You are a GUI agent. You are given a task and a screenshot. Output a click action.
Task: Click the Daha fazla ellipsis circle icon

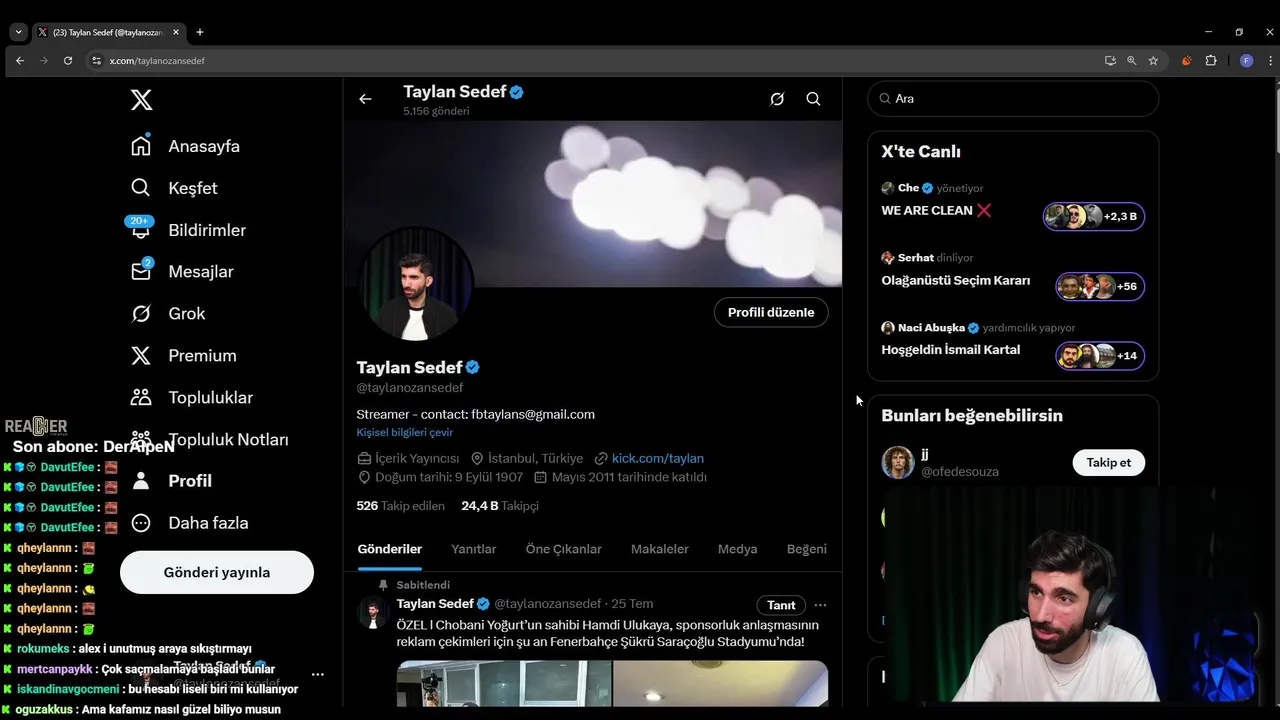tap(141, 523)
